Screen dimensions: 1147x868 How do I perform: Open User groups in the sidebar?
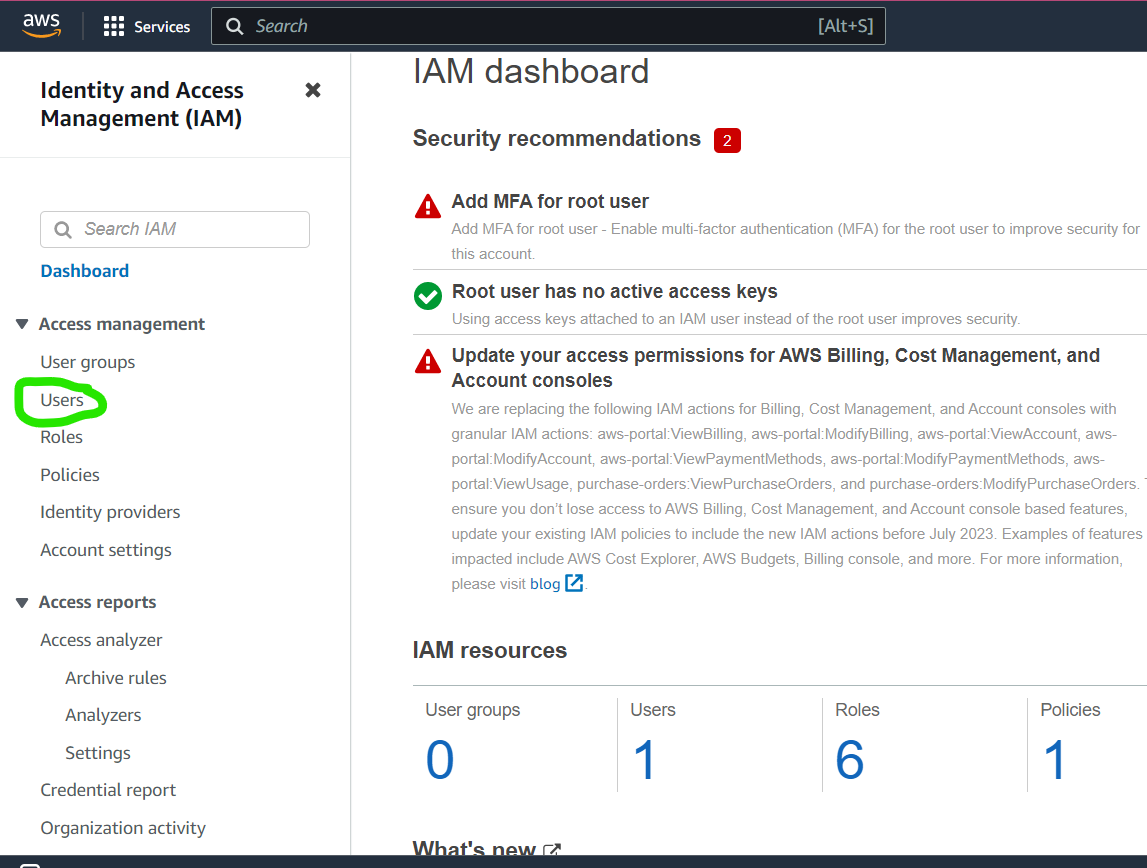[88, 362]
